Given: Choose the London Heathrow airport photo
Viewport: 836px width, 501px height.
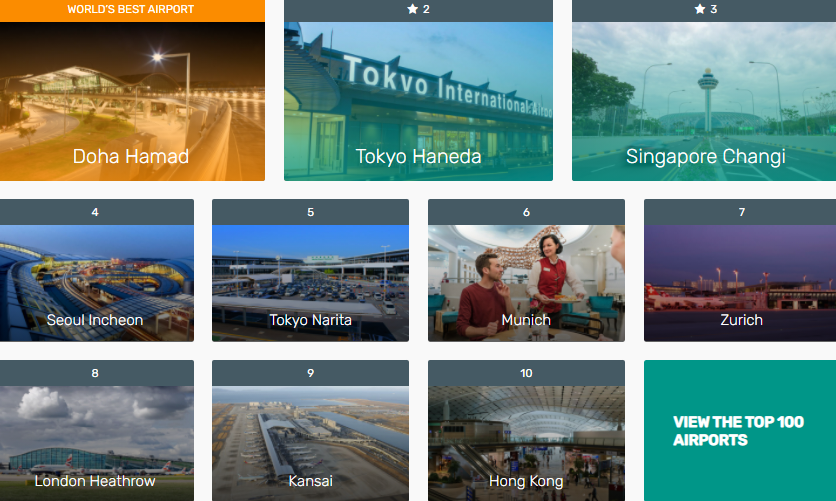Looking at the screenshot, I should pyautogui.click(x=97, y=443).
